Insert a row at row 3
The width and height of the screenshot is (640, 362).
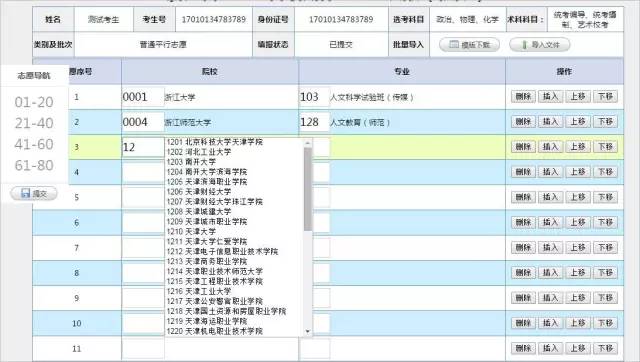(550, 147)
